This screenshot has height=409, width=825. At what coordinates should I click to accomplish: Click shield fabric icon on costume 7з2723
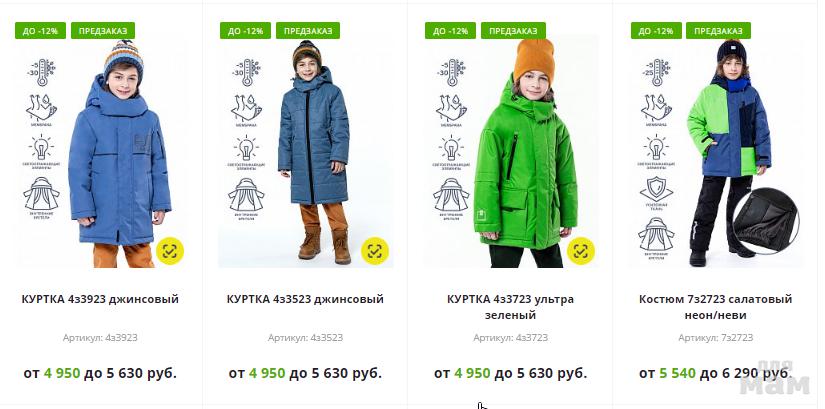656,193
